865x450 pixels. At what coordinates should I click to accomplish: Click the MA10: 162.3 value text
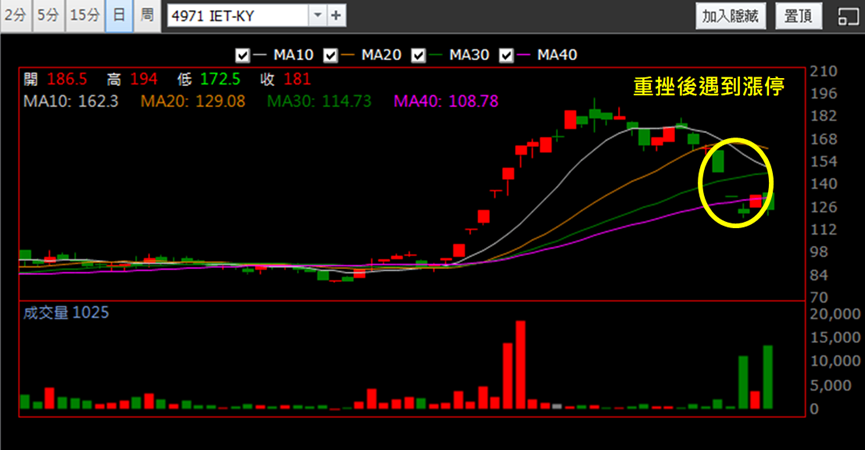pos(71,101)
